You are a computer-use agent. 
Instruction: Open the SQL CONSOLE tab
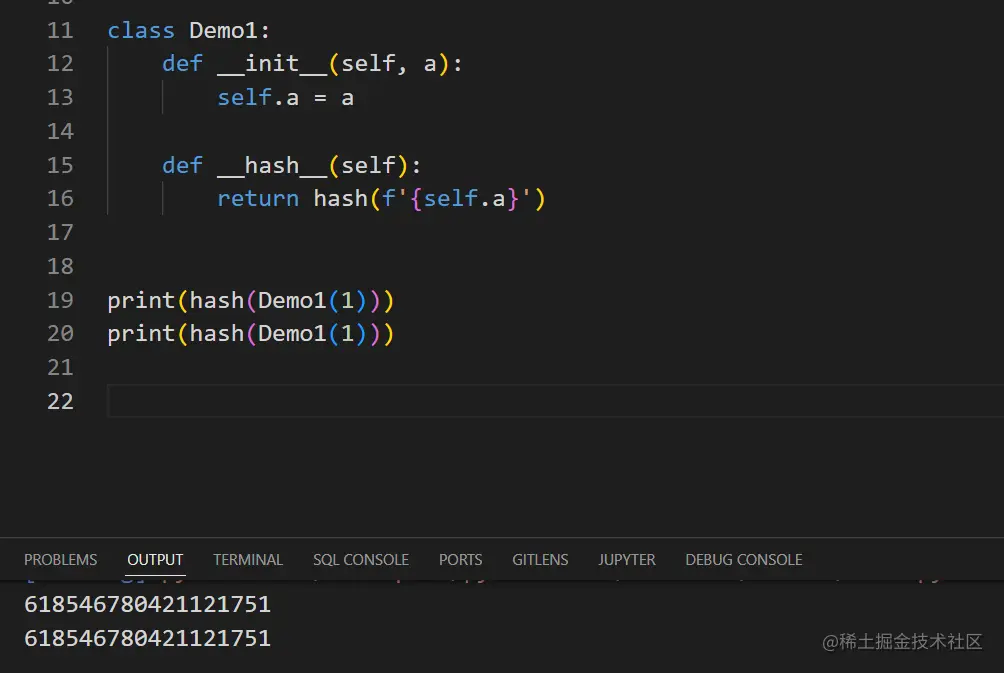click(360, 560)
